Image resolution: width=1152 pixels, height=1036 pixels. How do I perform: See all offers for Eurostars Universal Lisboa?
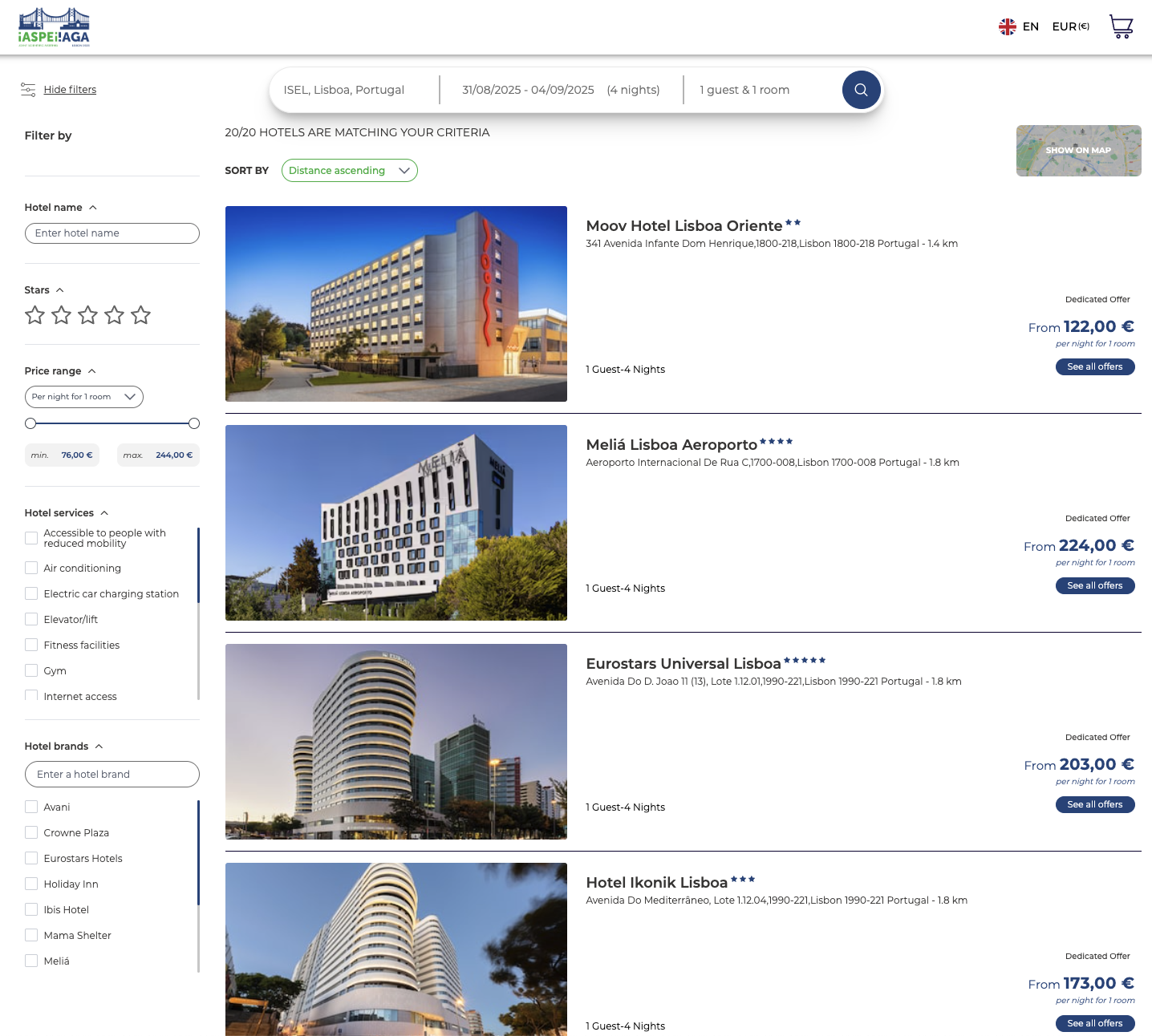tap(1095, 804)
